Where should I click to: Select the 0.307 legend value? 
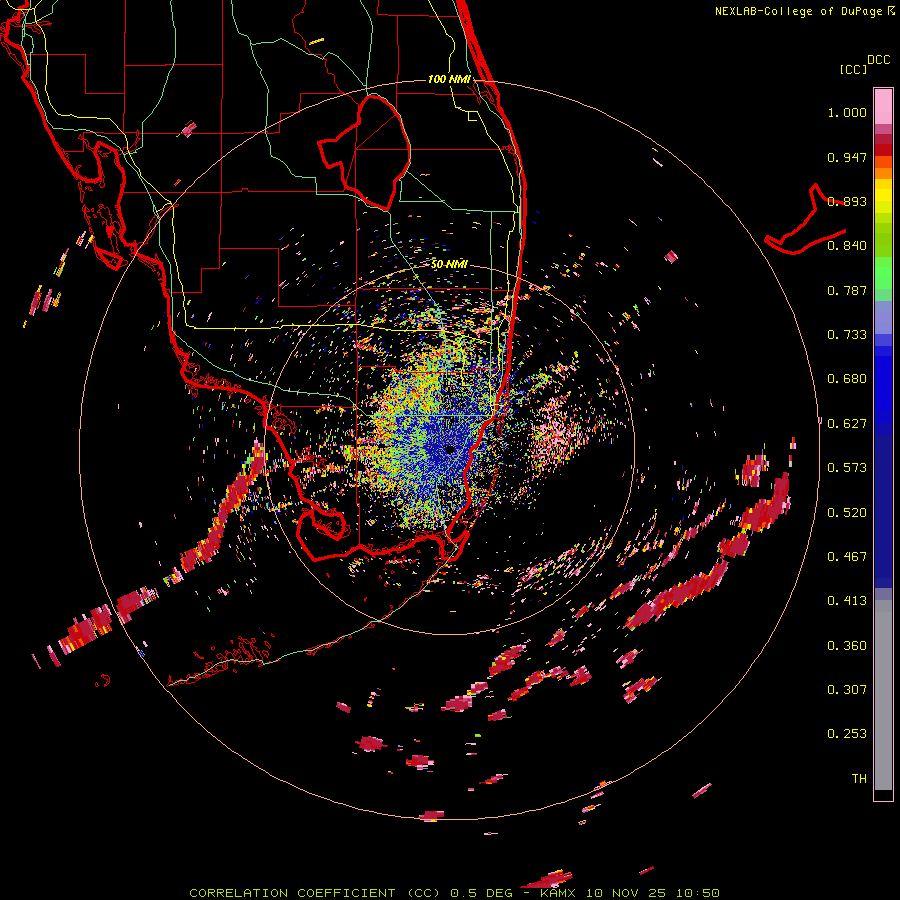tap(847, 690)
